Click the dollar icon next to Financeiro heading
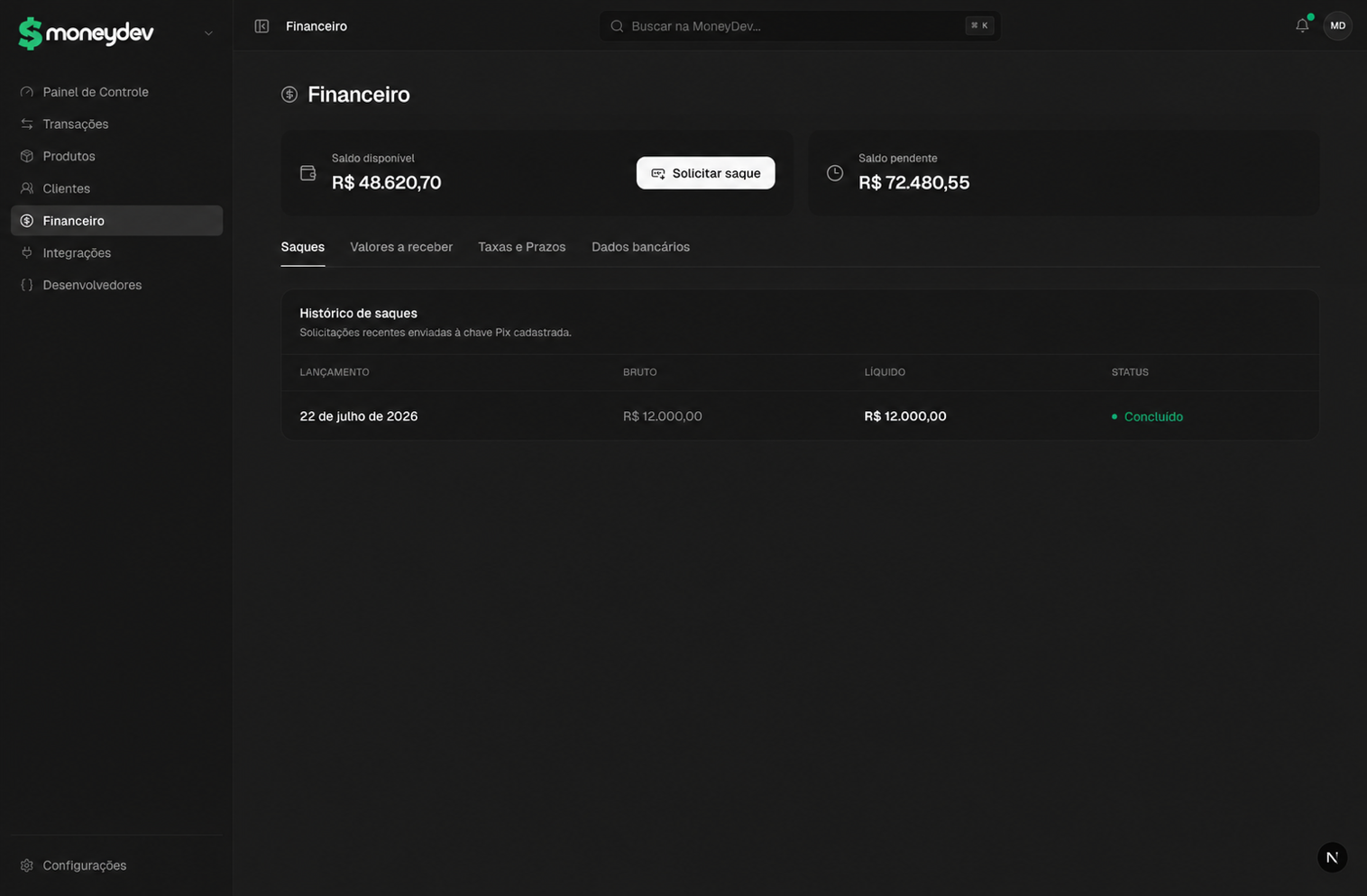The height and width of the screenshot is (896, 1367). pos(289,95)
